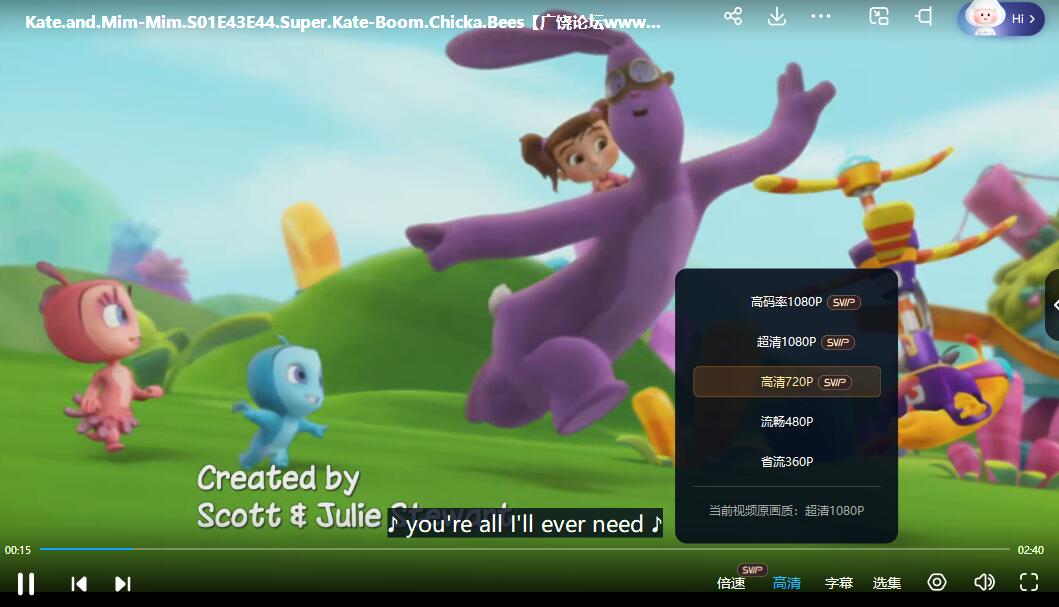The height and width of the screenshot is (607, 1059).
Task: Open the 字幕 subtitles menu
Action: pyautogui.click(x=839, y=583)
